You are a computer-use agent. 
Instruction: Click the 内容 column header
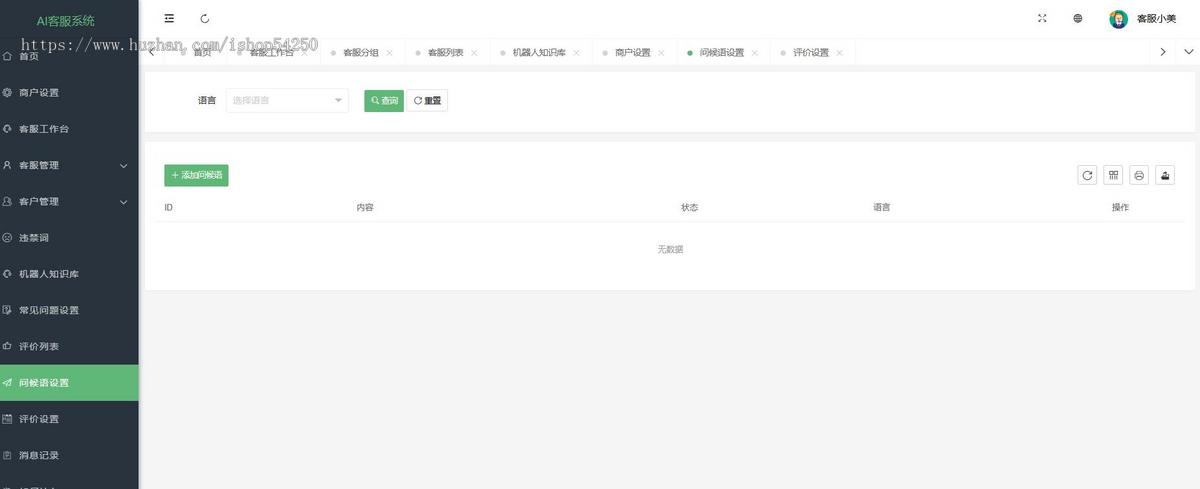[365, 207]
